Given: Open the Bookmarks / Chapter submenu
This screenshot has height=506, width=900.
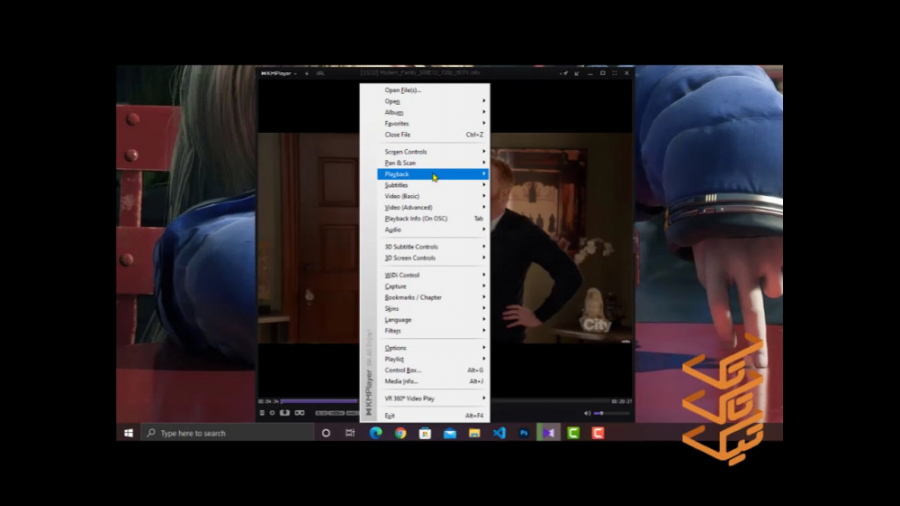Looking at the screenshot, I should (433, 297).
